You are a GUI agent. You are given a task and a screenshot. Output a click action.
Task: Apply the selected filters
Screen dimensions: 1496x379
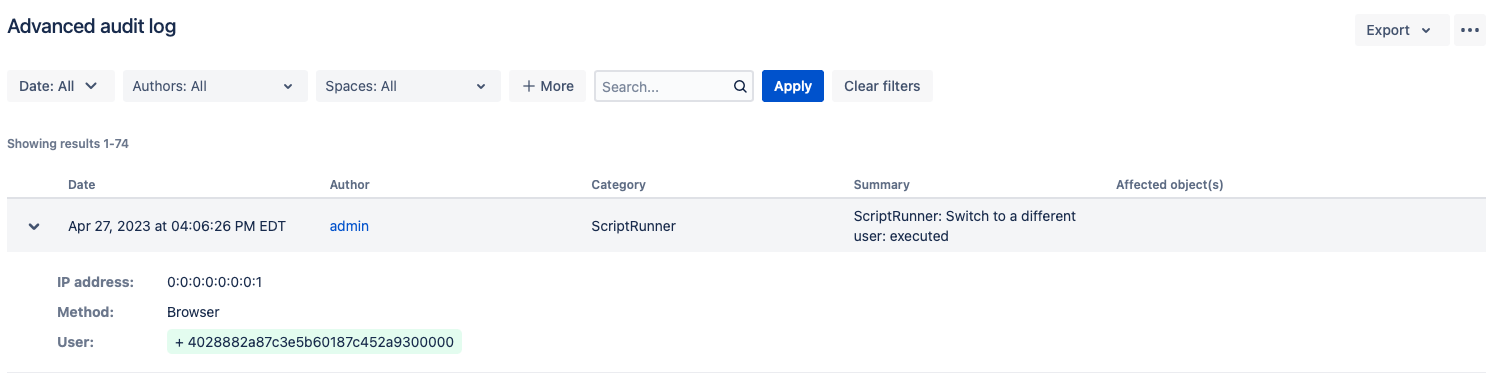pyautogui.click(x=793, y=86)
